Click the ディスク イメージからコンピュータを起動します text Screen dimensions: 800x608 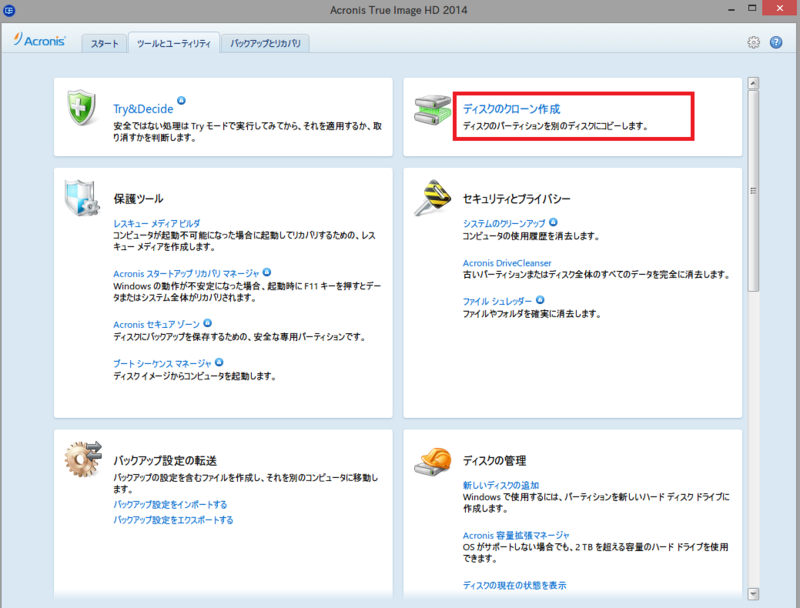click(194, 376)
